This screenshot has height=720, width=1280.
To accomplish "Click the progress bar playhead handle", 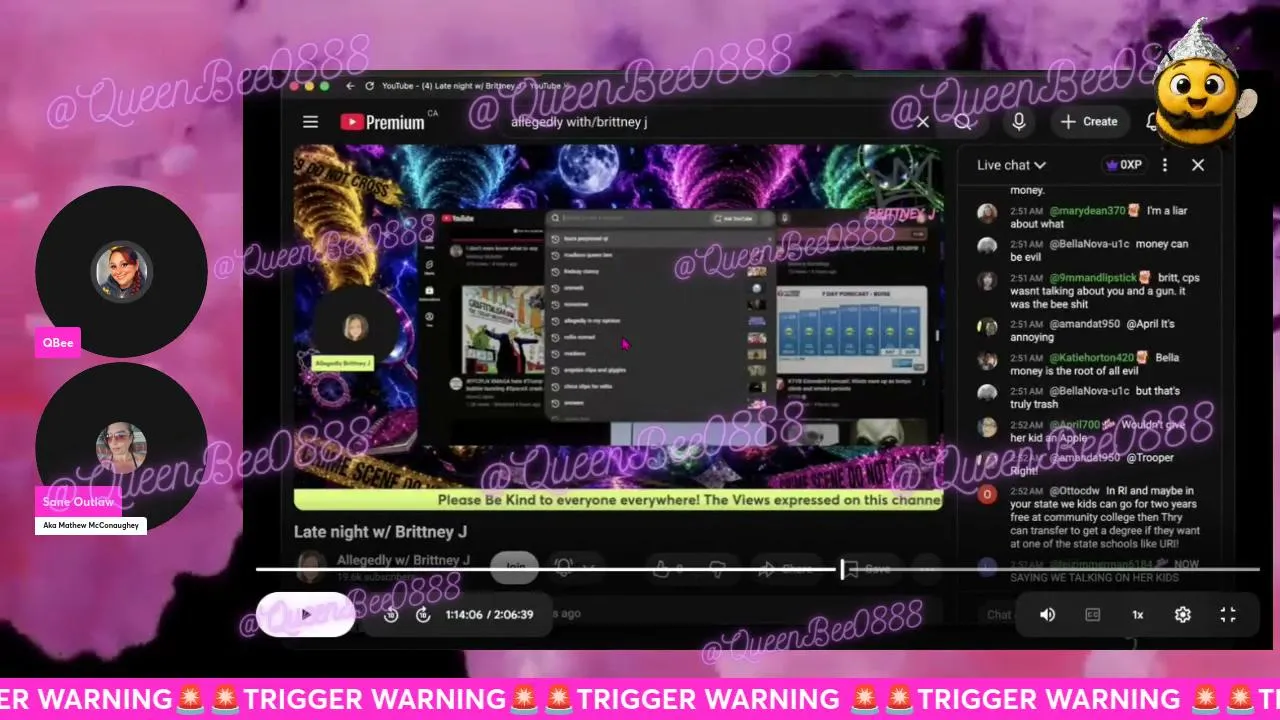I will [842, 569].
